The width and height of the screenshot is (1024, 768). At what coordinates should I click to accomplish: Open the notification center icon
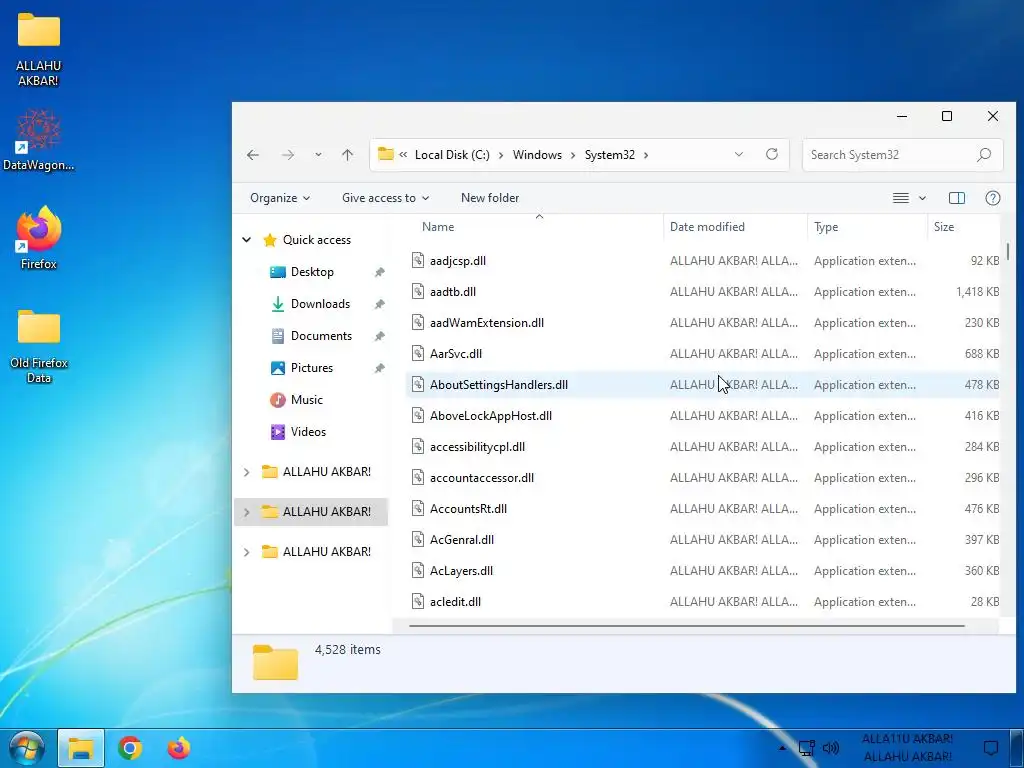pyautogui.click(x=991, y=748)
